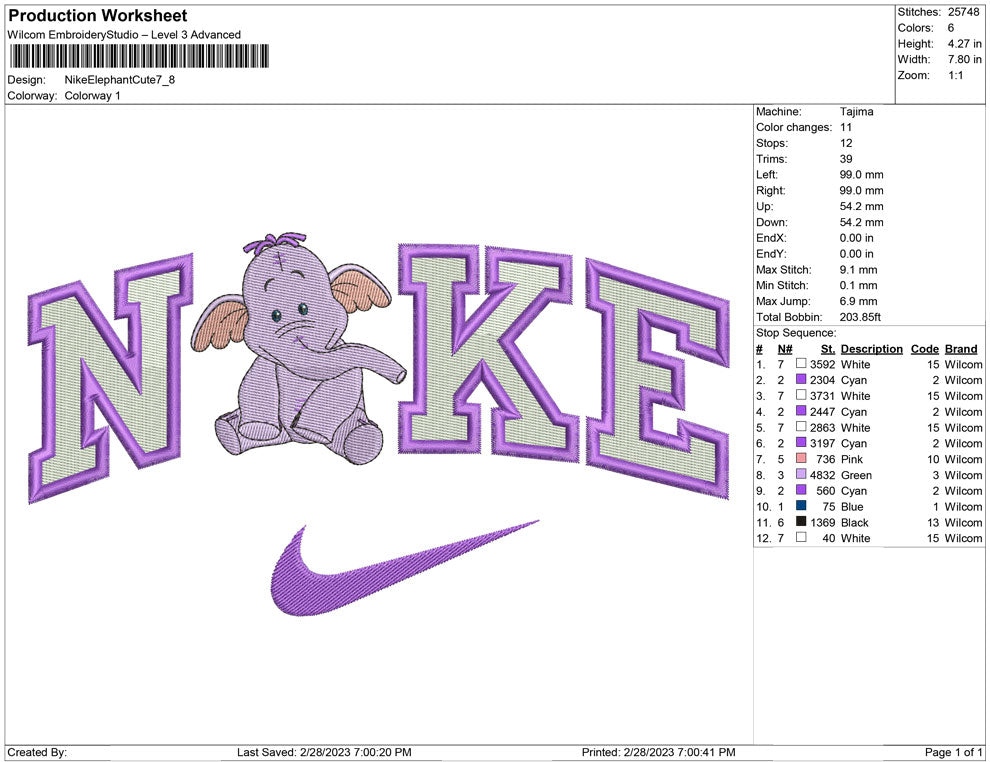Click the barcode under the title
The width and height of the screenshot is (990, 762).
point(139,56)
